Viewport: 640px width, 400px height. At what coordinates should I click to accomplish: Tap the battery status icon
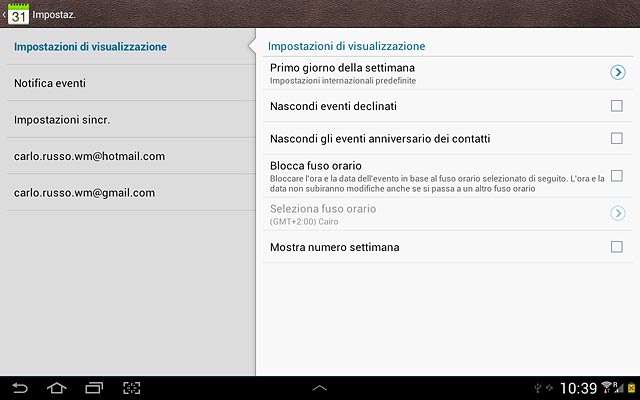632,388
